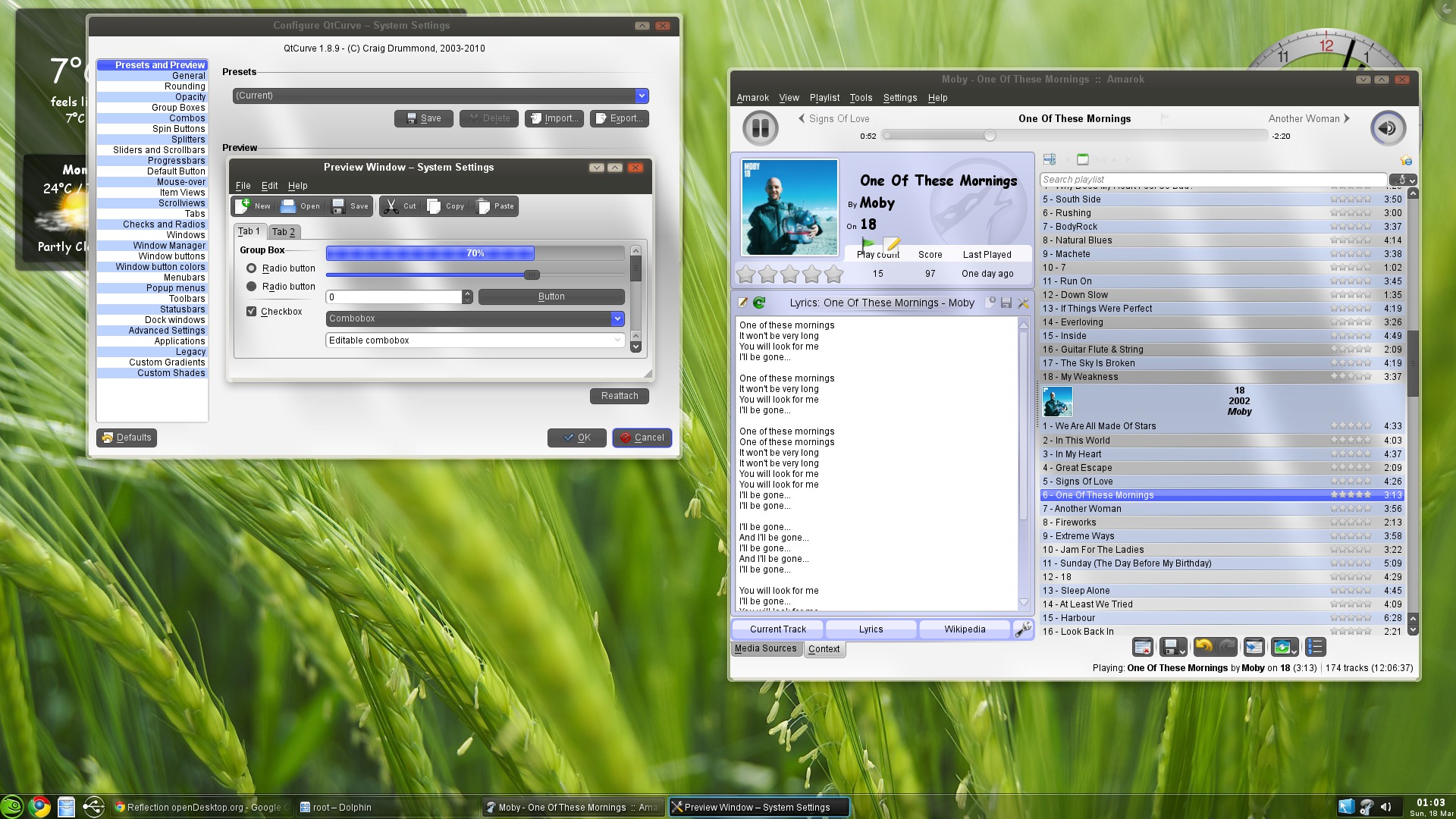Screen dimensions: 1456x819
Task: Configure context applets with wrench icon
Action: [1023, 629]
